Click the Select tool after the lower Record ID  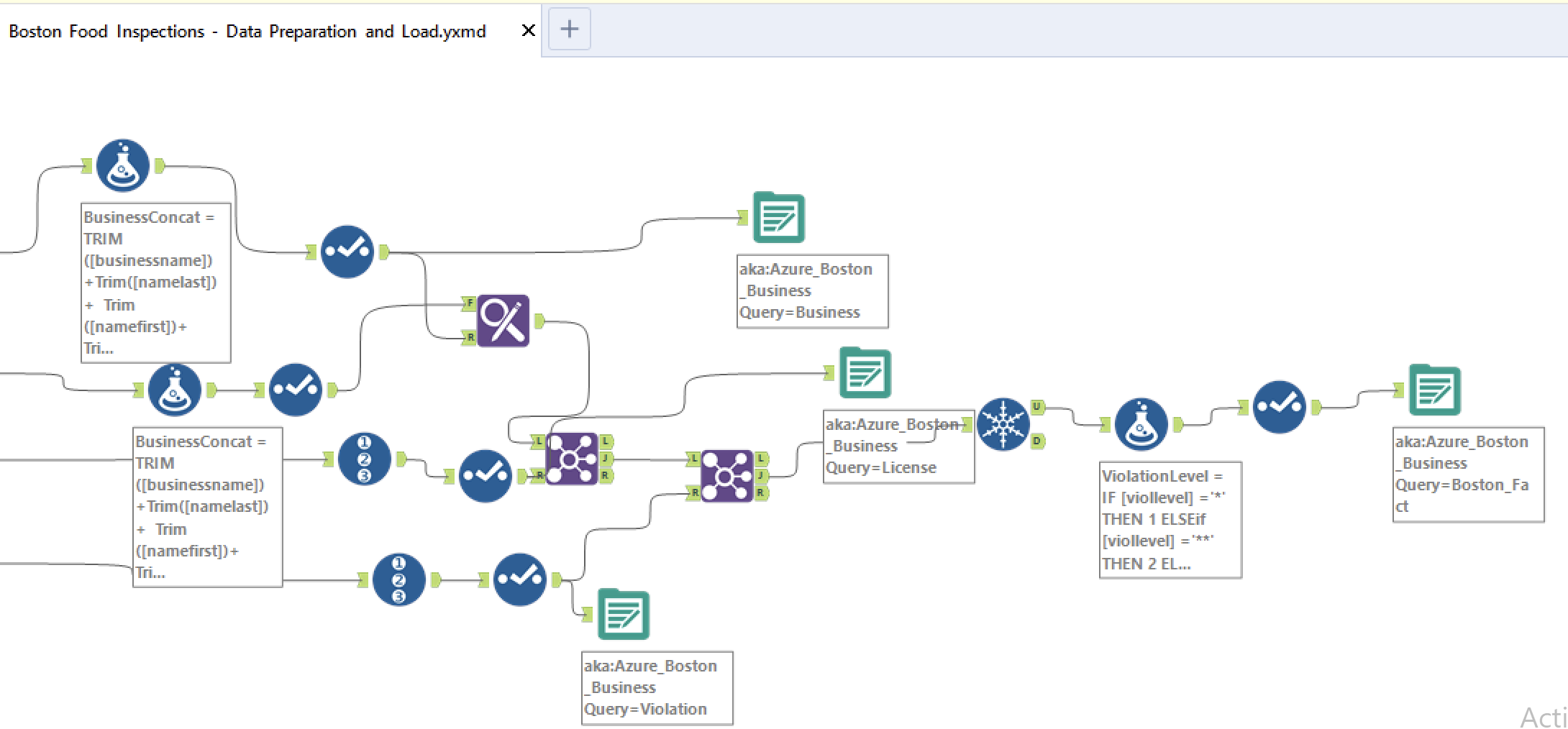[x=519, y=579]
